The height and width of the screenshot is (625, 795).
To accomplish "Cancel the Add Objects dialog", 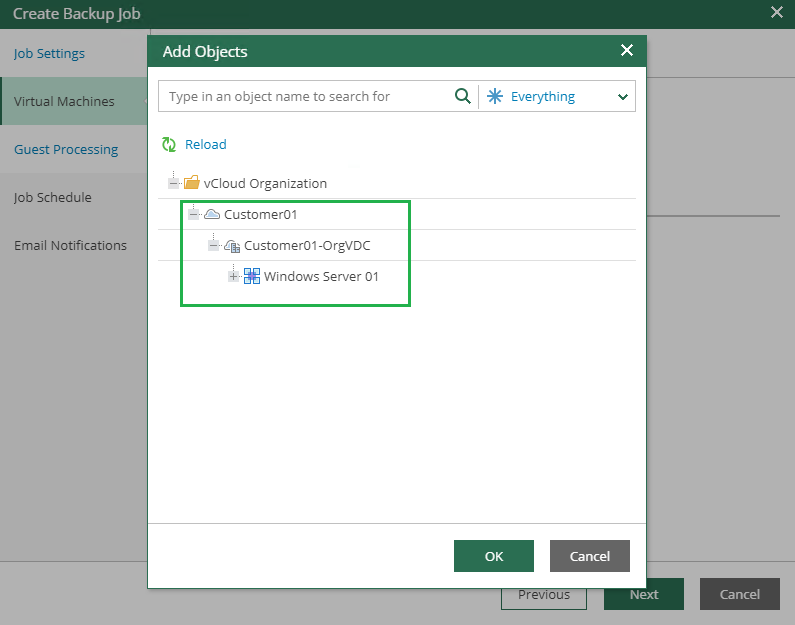I will pos(589,556).
